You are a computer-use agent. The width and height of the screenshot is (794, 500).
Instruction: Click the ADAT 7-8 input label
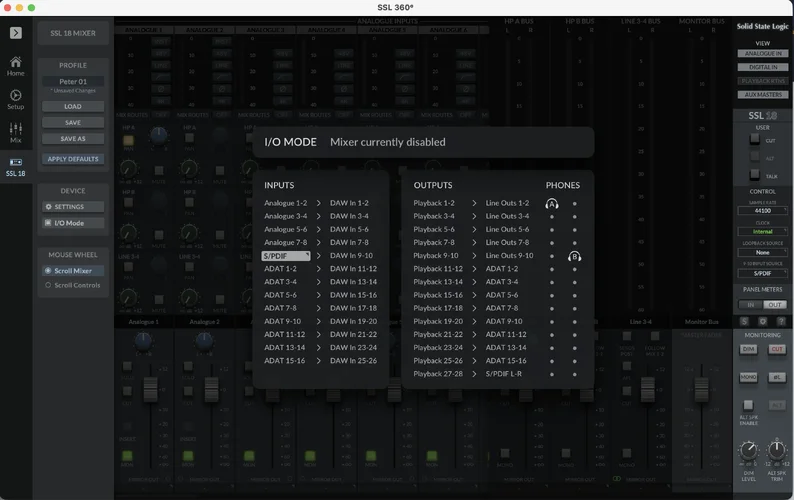281,309
